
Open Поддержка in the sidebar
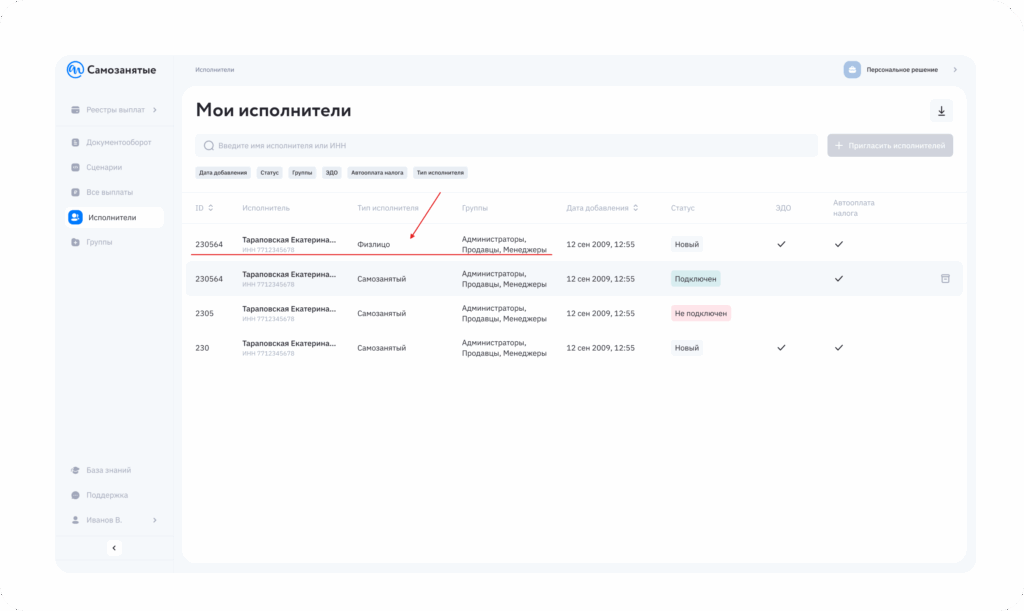106,495
